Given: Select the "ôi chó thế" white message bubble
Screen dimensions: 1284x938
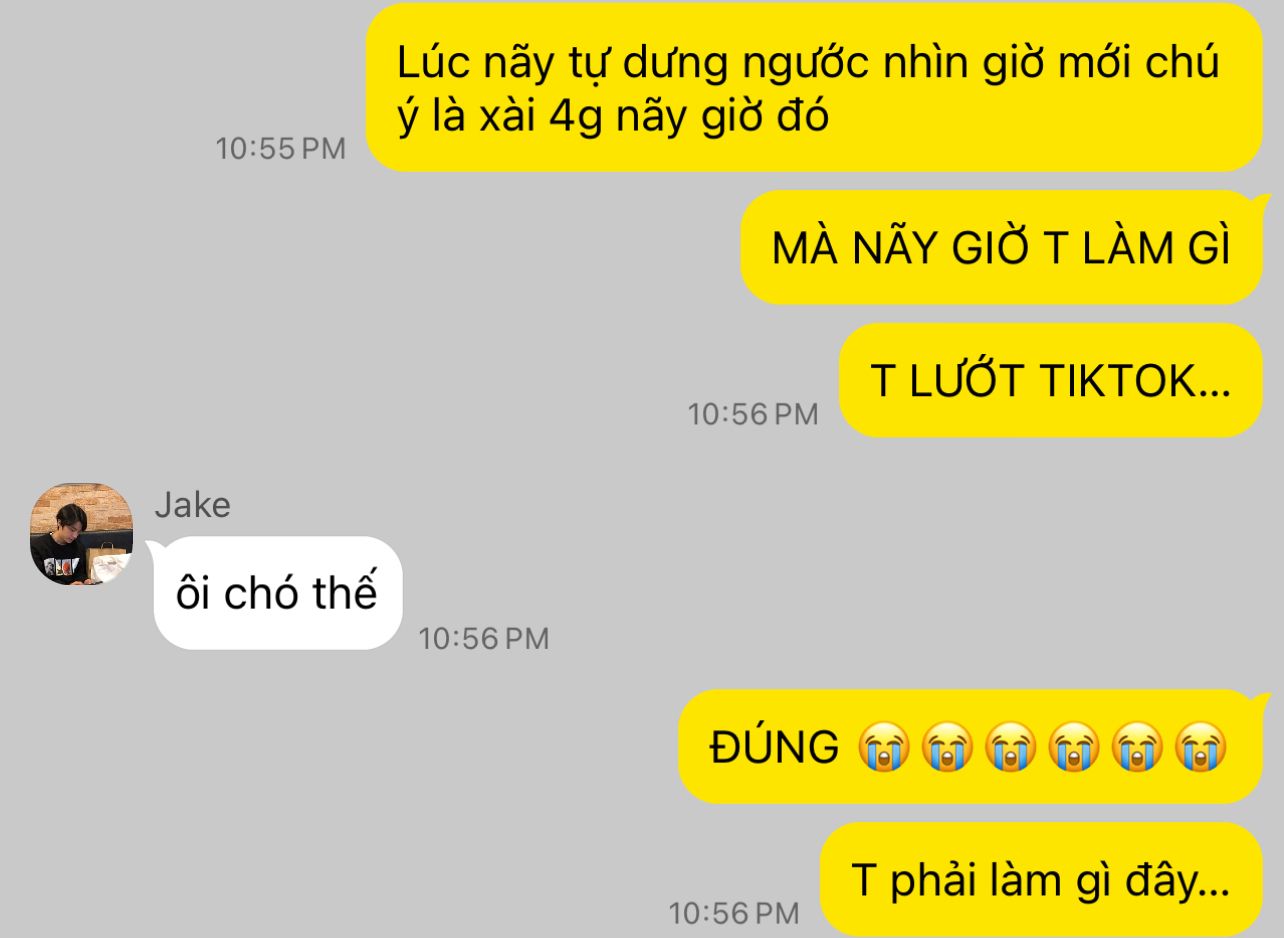Looking at the screenshot, I should tap(278, 593).
